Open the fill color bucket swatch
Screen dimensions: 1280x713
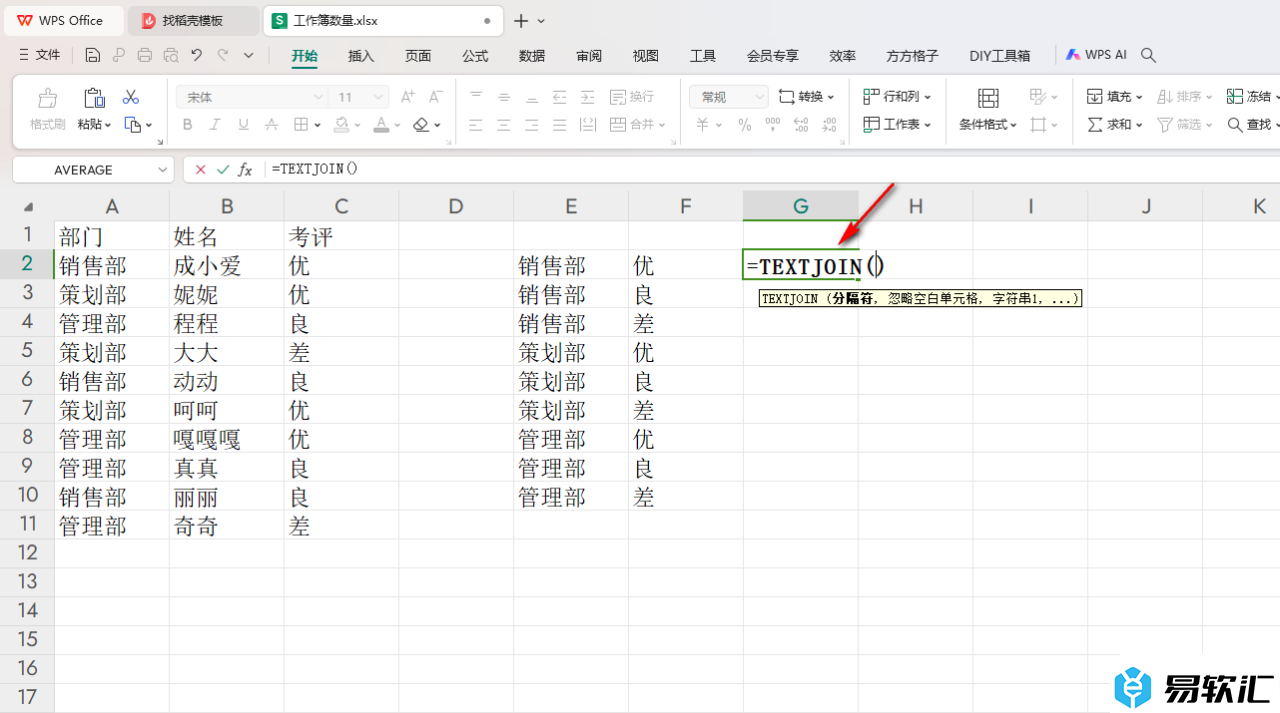[342, 125]
